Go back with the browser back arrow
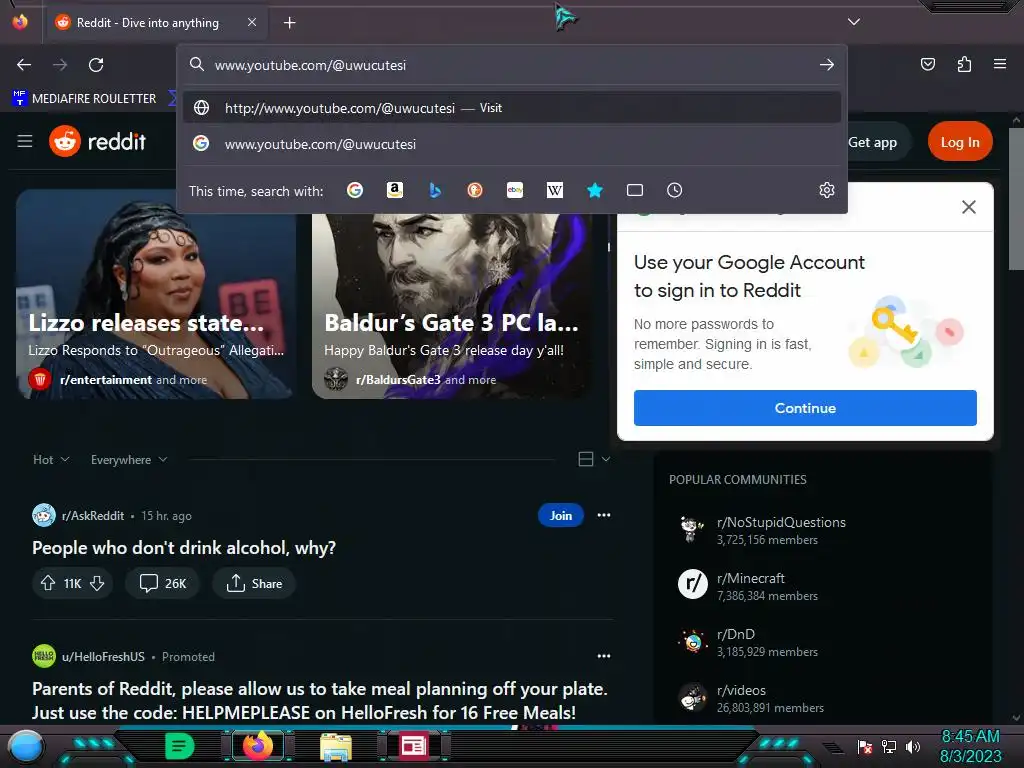 click(24, 65)
